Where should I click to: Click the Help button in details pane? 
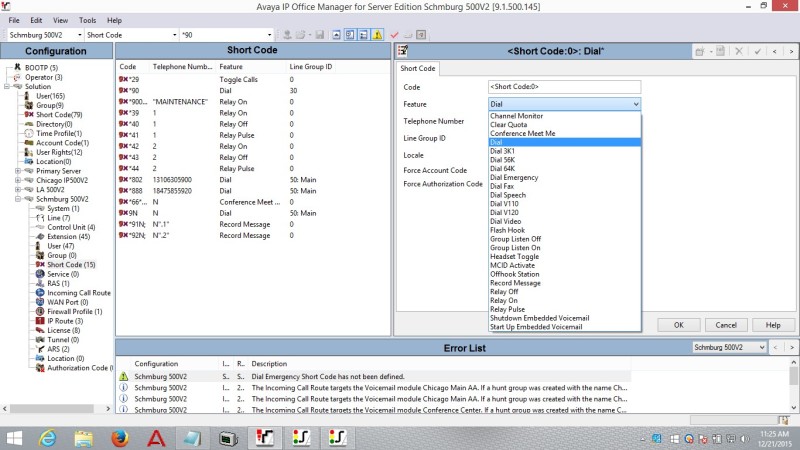coord(773,325)
